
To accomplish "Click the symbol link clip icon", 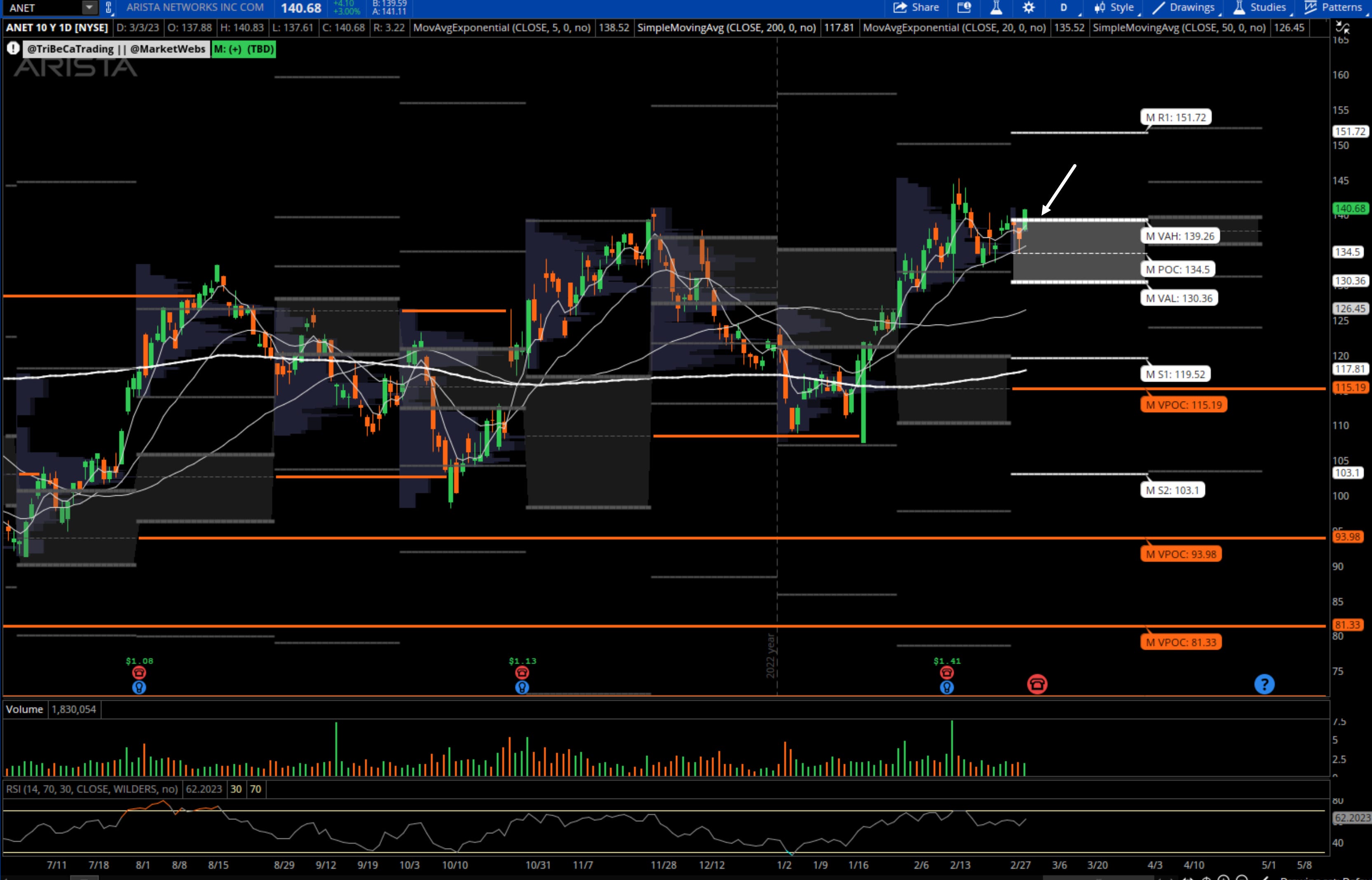I will (x=108, y=7).
